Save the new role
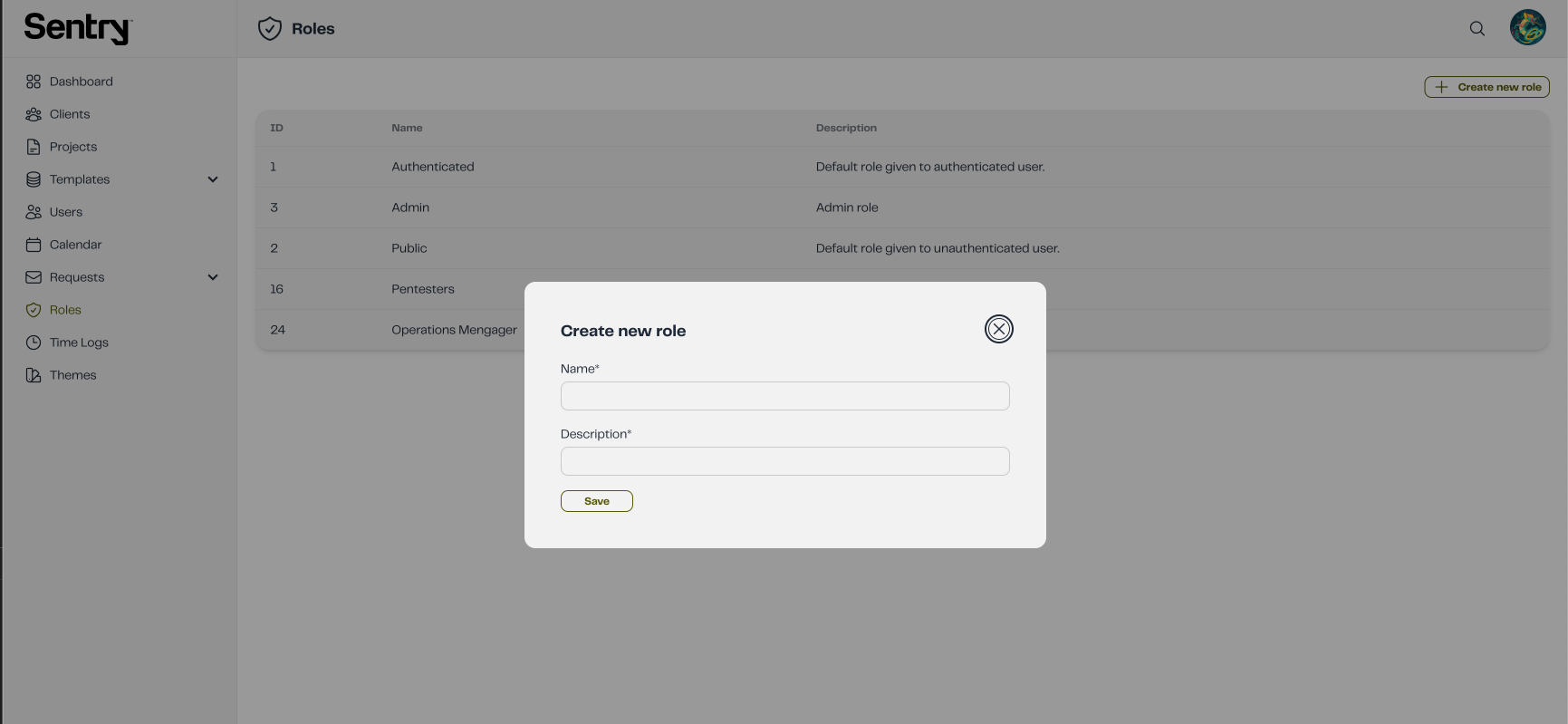 (x=597, y=501)
